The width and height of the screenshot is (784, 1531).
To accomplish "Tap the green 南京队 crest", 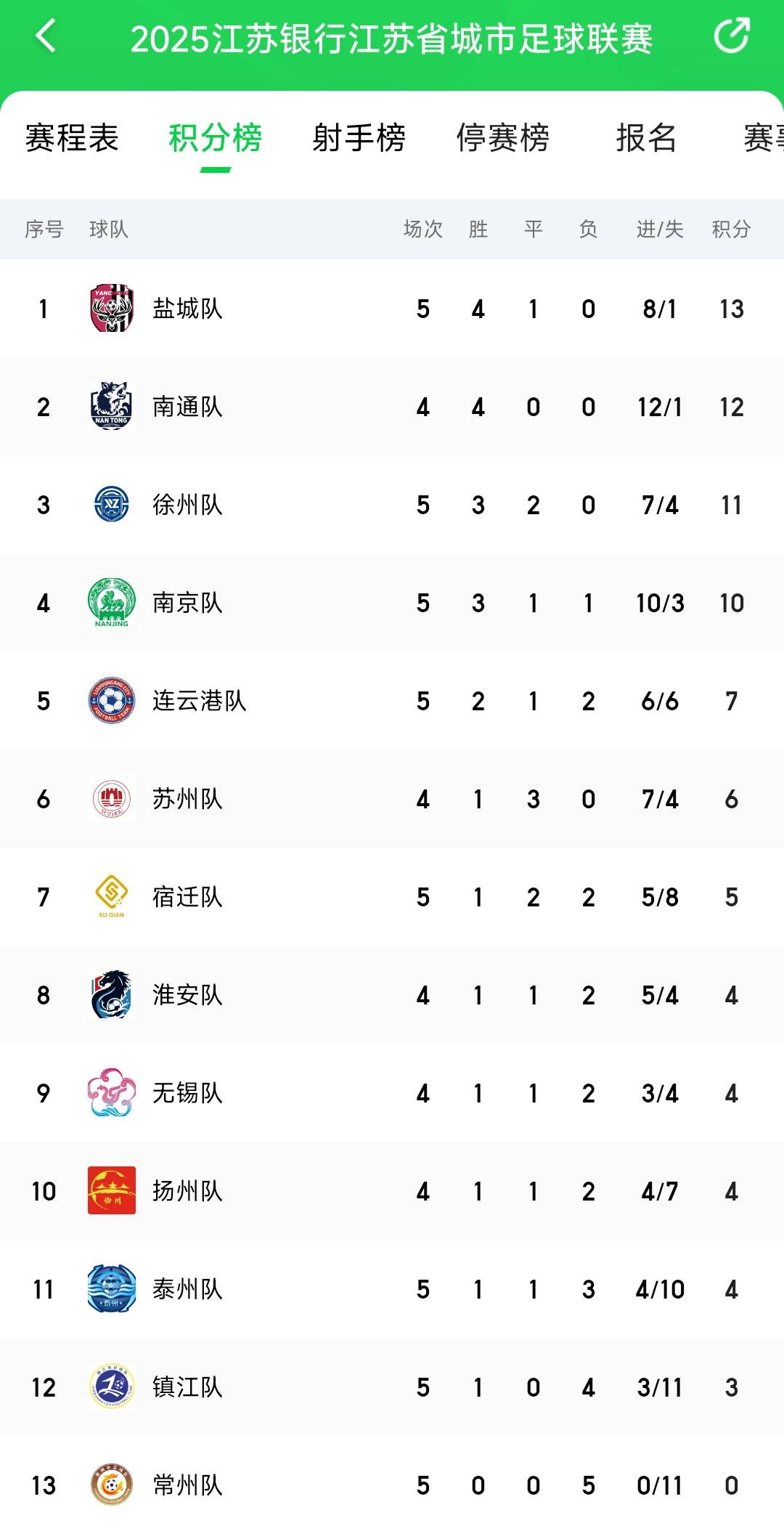I will tap(112, 602).
